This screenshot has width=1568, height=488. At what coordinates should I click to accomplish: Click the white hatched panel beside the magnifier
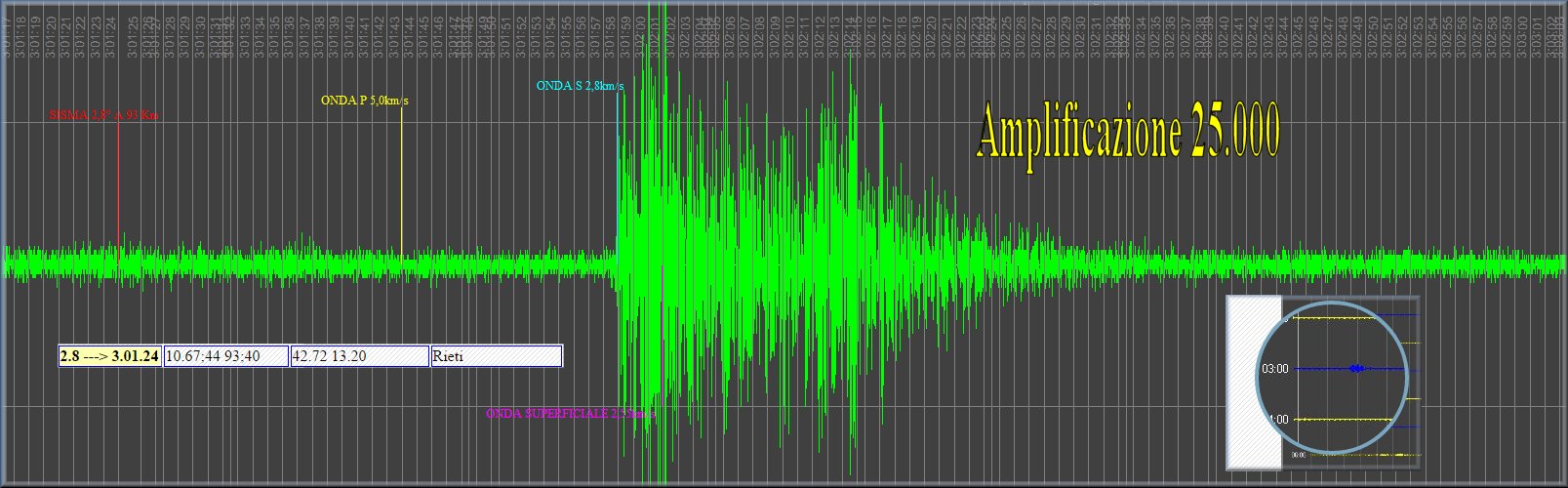1254,382
